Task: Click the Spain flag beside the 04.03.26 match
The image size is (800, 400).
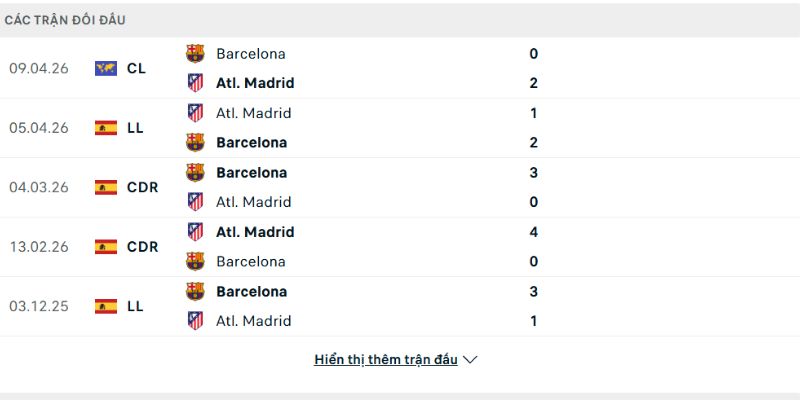Action: 106,187
